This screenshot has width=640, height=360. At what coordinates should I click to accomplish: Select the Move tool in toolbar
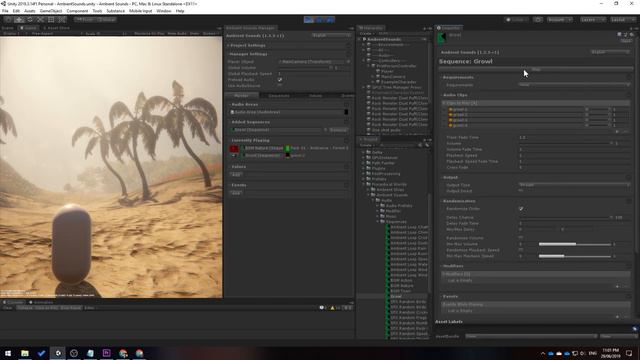click(x=19, y=20)
